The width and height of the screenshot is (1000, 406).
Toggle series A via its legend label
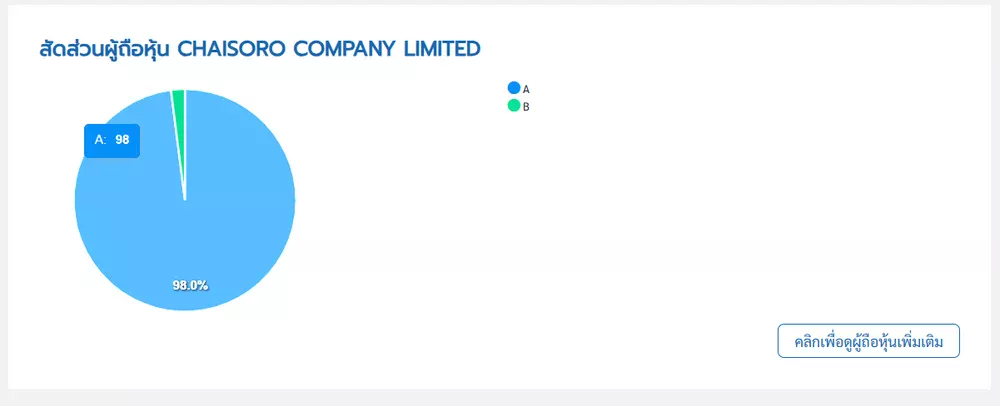click(x=526, y=89)
